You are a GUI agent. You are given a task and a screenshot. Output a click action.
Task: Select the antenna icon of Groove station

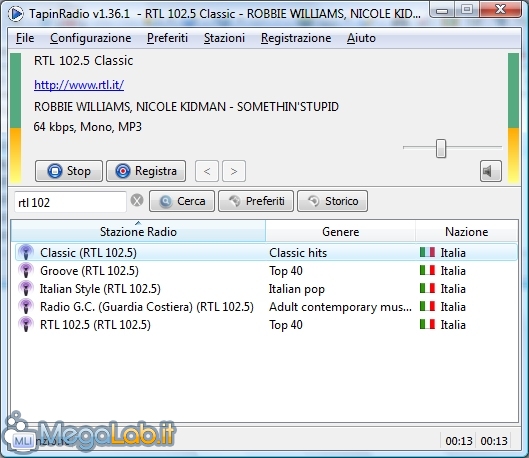pos(26,270)
